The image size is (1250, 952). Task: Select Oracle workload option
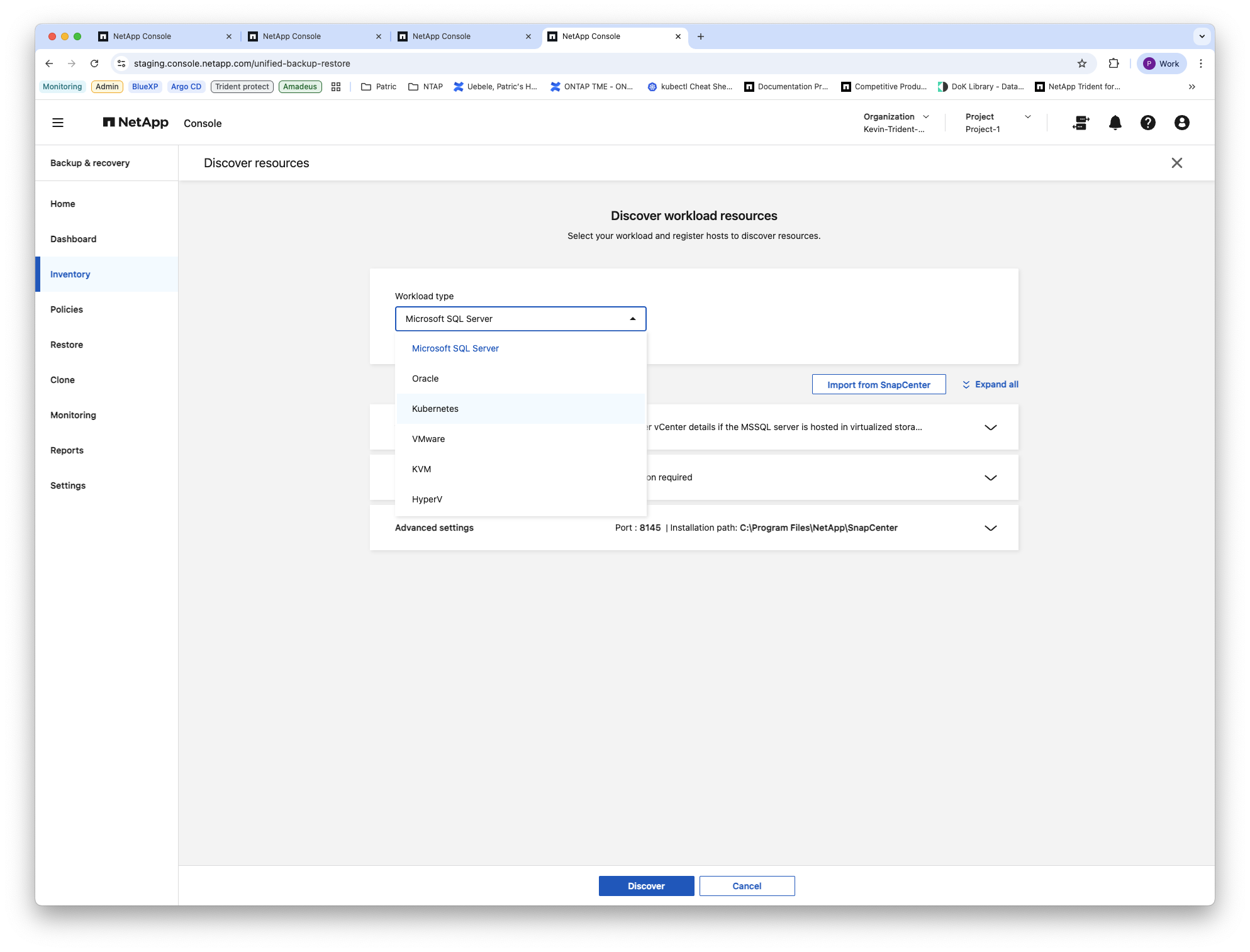(520, 379)
